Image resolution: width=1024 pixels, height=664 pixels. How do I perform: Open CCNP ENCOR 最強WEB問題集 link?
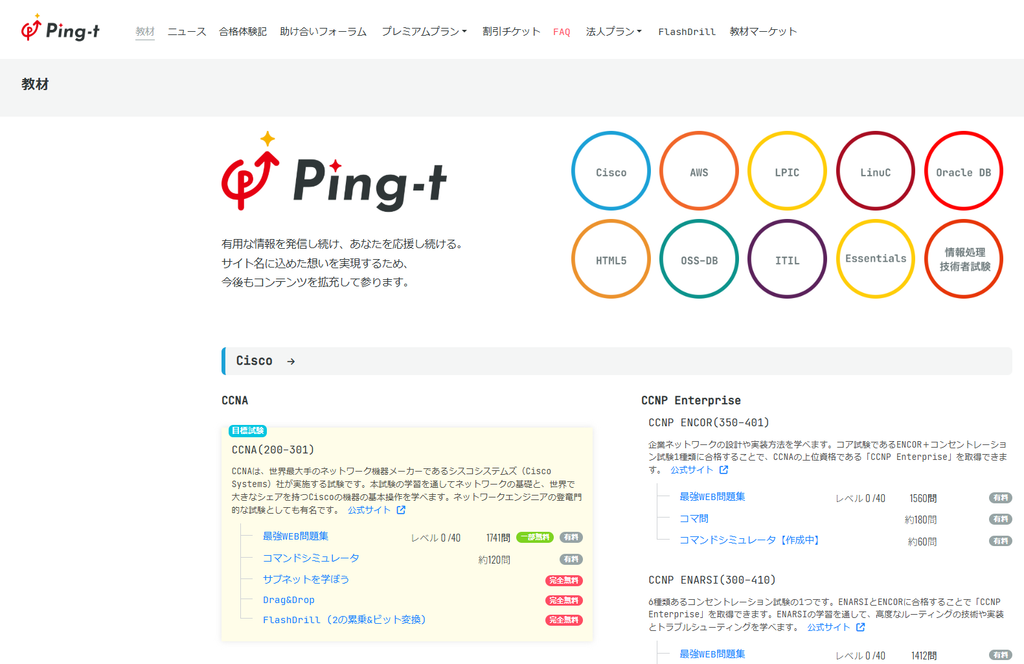[x=712, y=497]
